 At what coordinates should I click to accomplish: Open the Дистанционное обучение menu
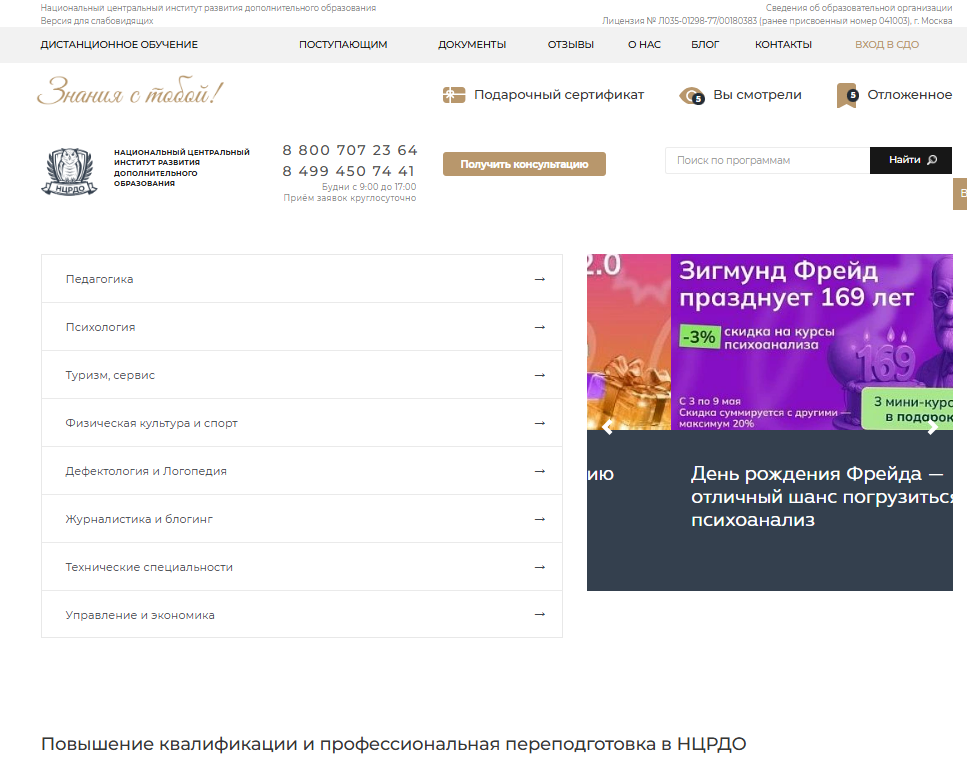[x=119, y=44]
